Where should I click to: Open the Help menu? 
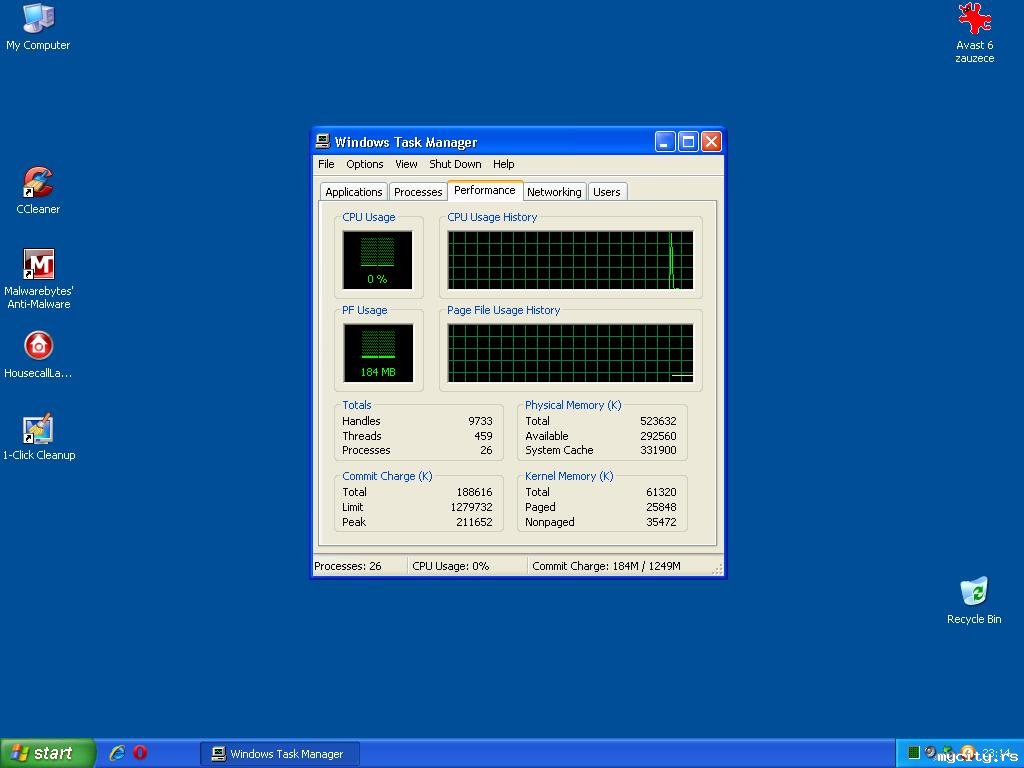click(x=504, y=164)
